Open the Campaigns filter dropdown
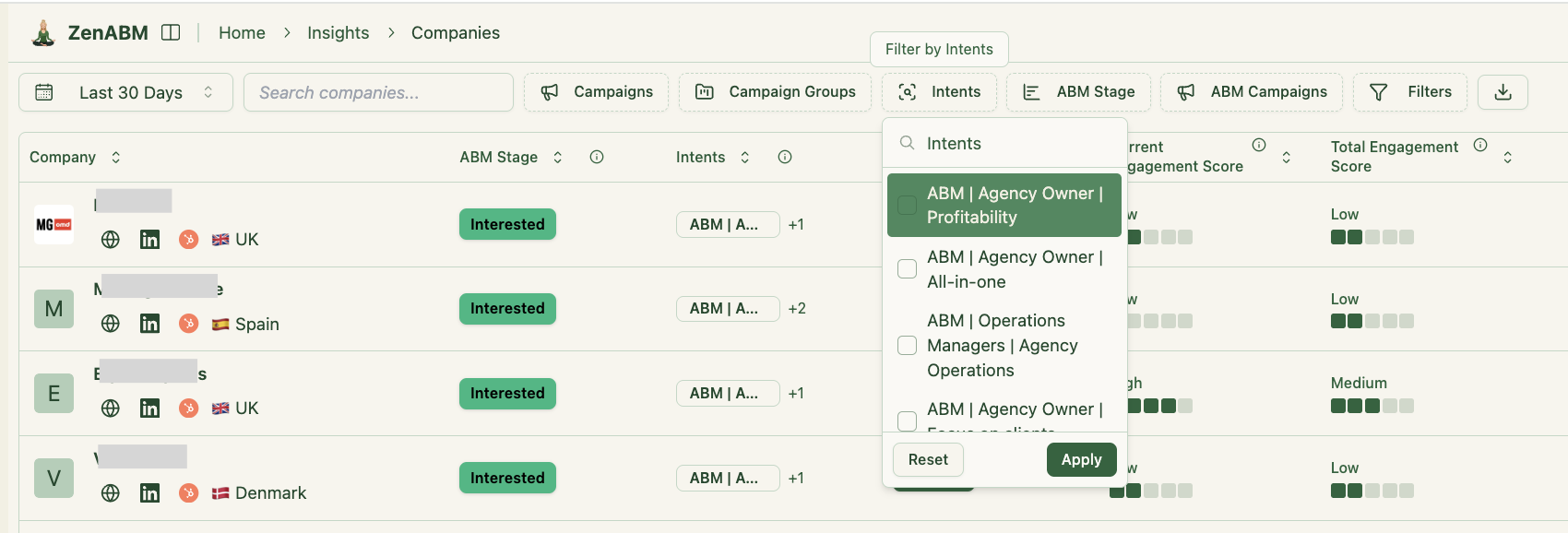The image size is (1568, 533). pos(596,92)
